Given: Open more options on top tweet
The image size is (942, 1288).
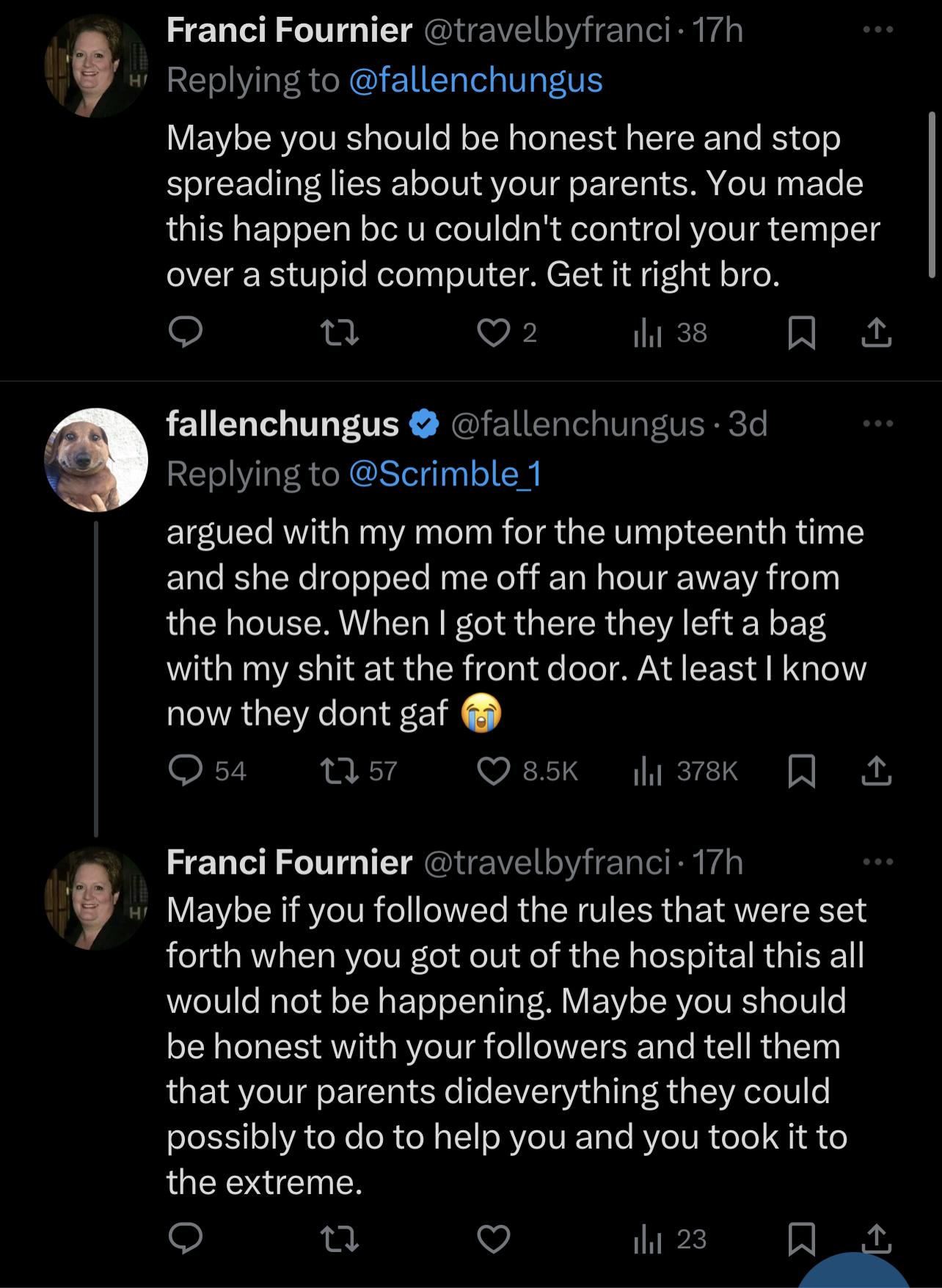Looking at the screenshot, I should pos(878,31).
